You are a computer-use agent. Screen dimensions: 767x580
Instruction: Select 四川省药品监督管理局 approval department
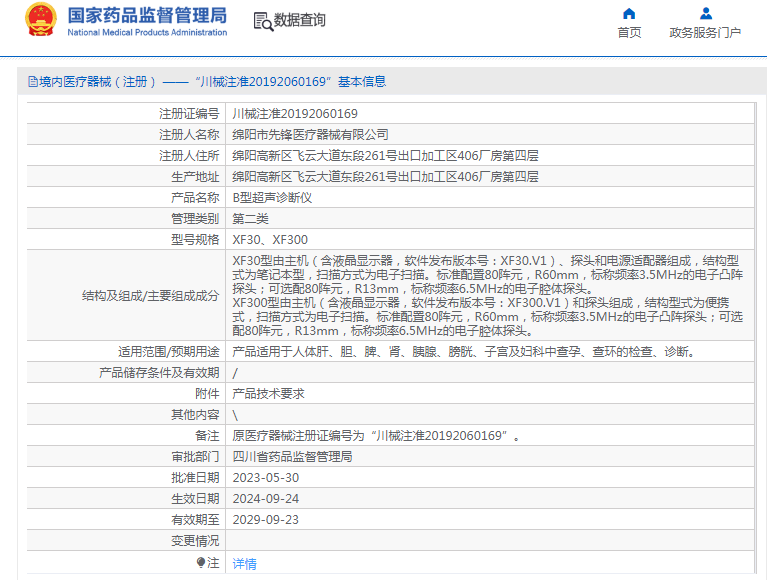click(292, 457)
